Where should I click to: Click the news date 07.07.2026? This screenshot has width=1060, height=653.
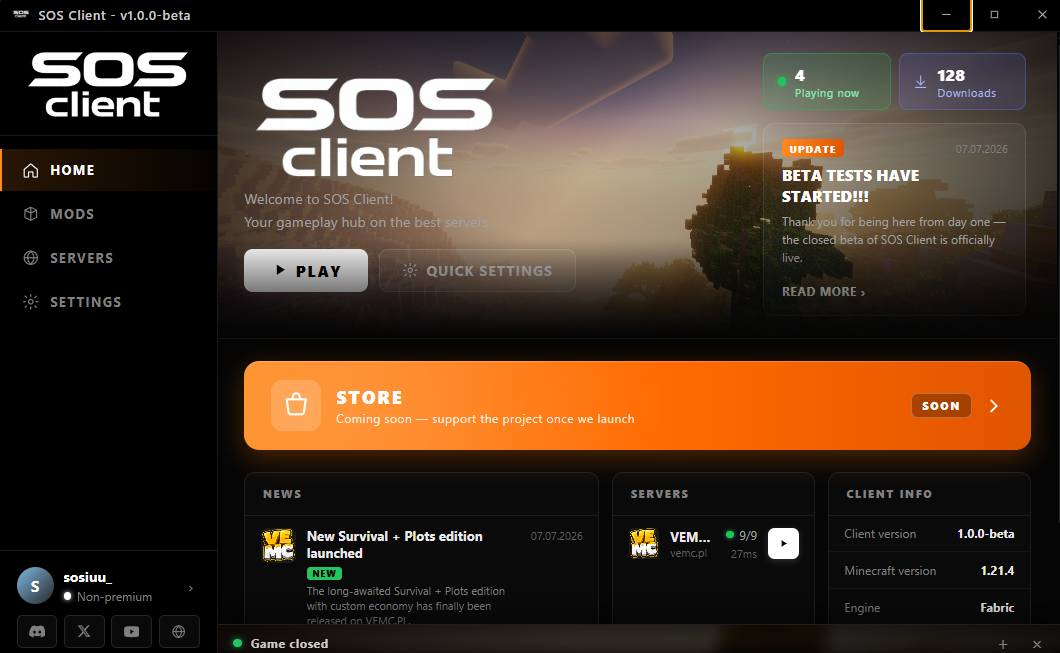coord(556,536)
